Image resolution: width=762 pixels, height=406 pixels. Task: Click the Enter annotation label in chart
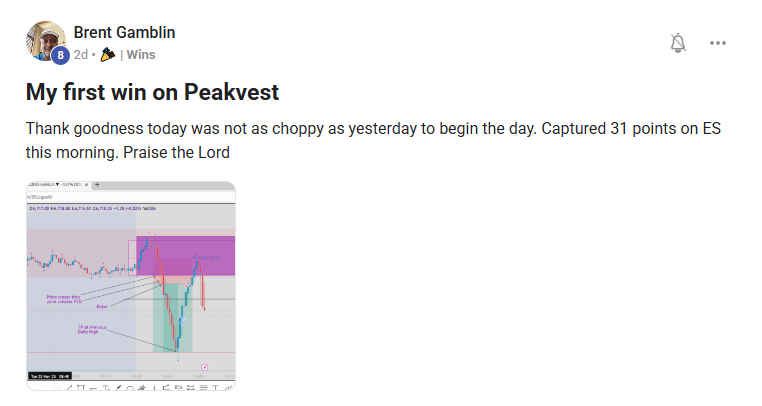102,307
